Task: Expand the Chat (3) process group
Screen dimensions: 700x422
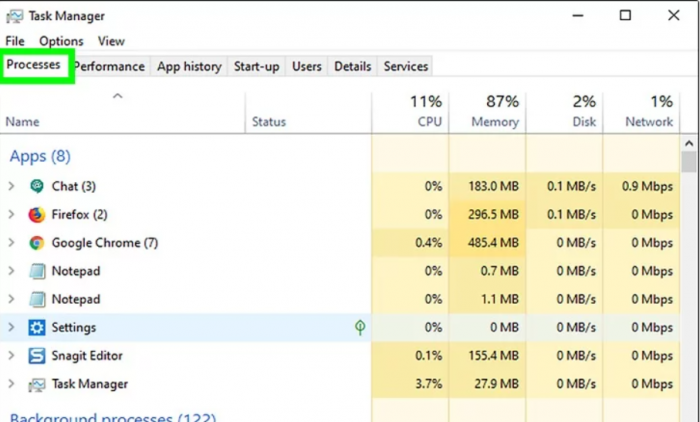Action: [11, 186]
